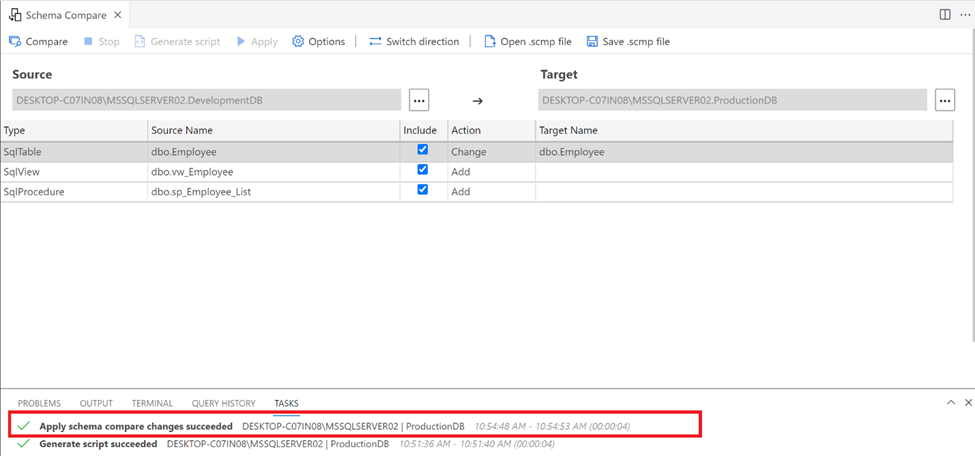Select the Apply schema compare succeeded task
Viewport: 975px width, 456px height.
pos(136,426)
